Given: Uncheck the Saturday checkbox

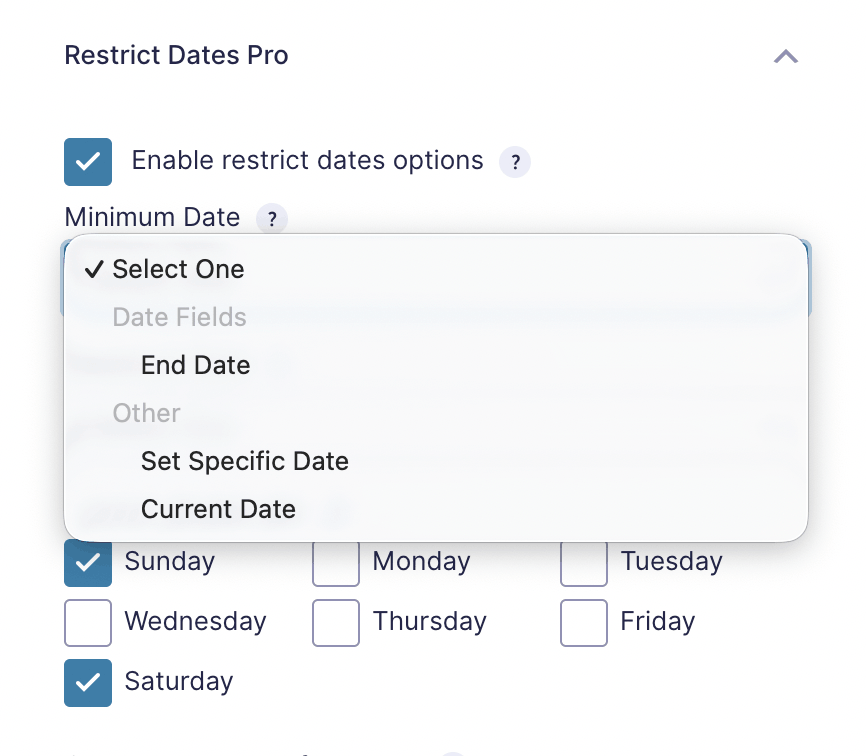Looking at the screenshot, I should pyautogui.click(x=88, y=683).
